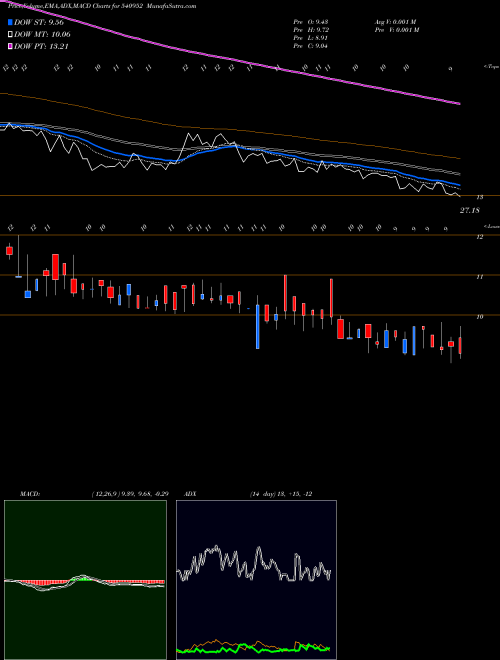Click the end of the blue DOW ST line
This screenshot has height=660, width=500.
(x=459, y=185)
